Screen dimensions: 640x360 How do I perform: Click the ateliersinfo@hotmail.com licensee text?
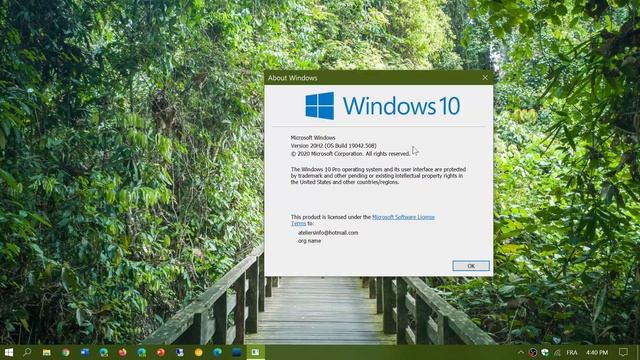coord(328,233)
